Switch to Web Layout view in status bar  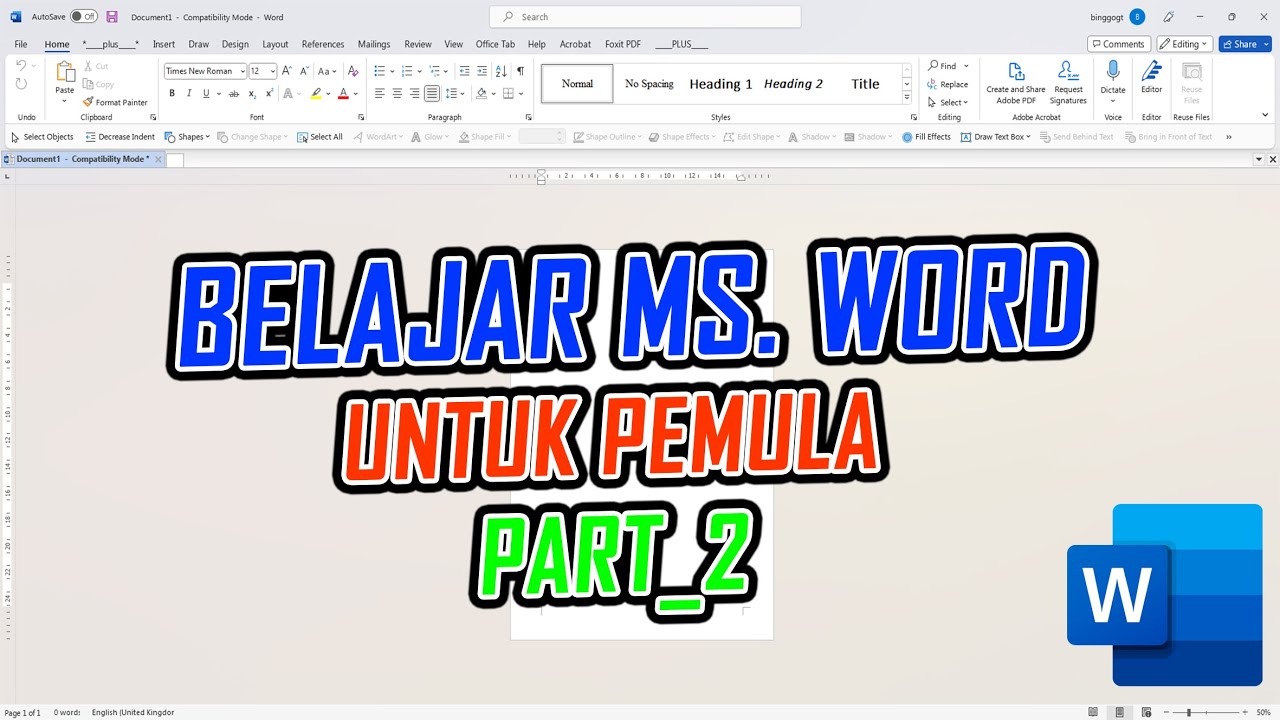(1146, 712)
